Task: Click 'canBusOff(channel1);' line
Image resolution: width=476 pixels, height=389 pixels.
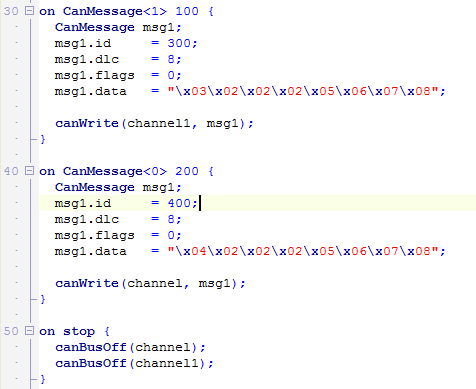Action: pyautogui.click(x=134, y=363)
